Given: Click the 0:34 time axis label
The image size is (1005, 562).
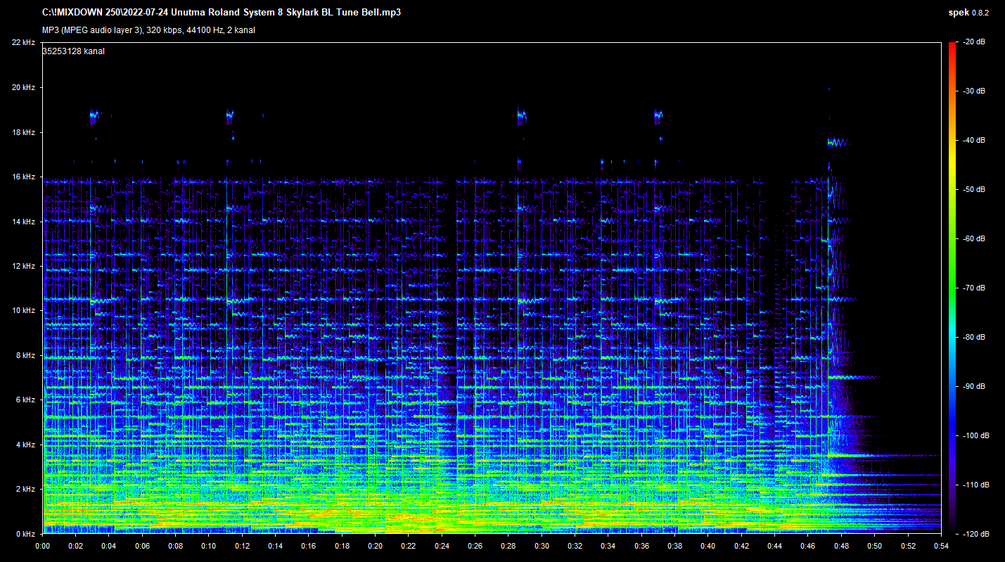Looking at the screenshot, I should pyautogui.click(x=608, y=546).
